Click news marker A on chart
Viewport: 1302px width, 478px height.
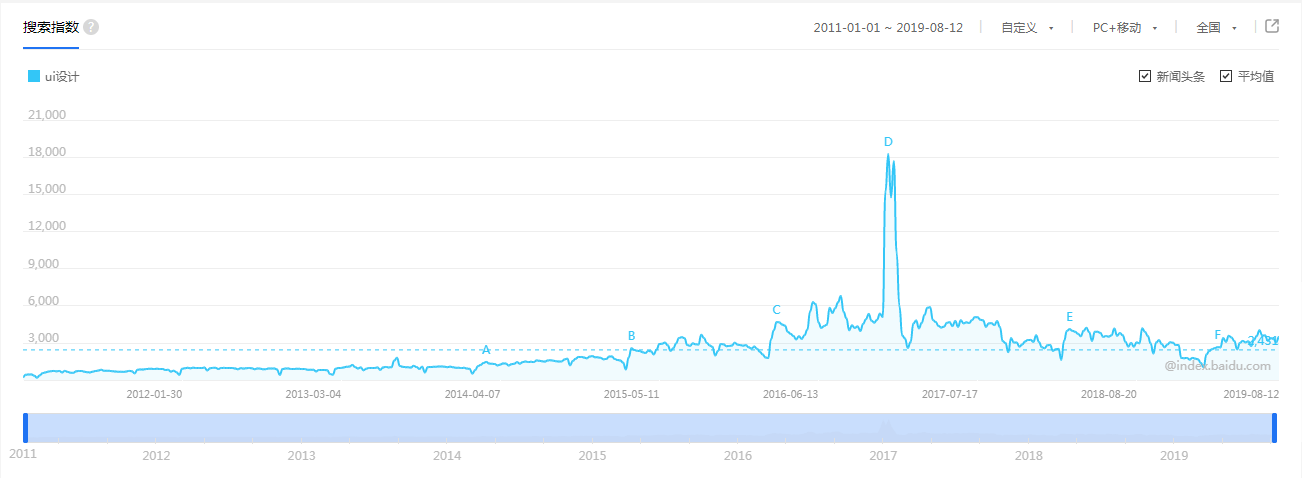pos(486,350)
